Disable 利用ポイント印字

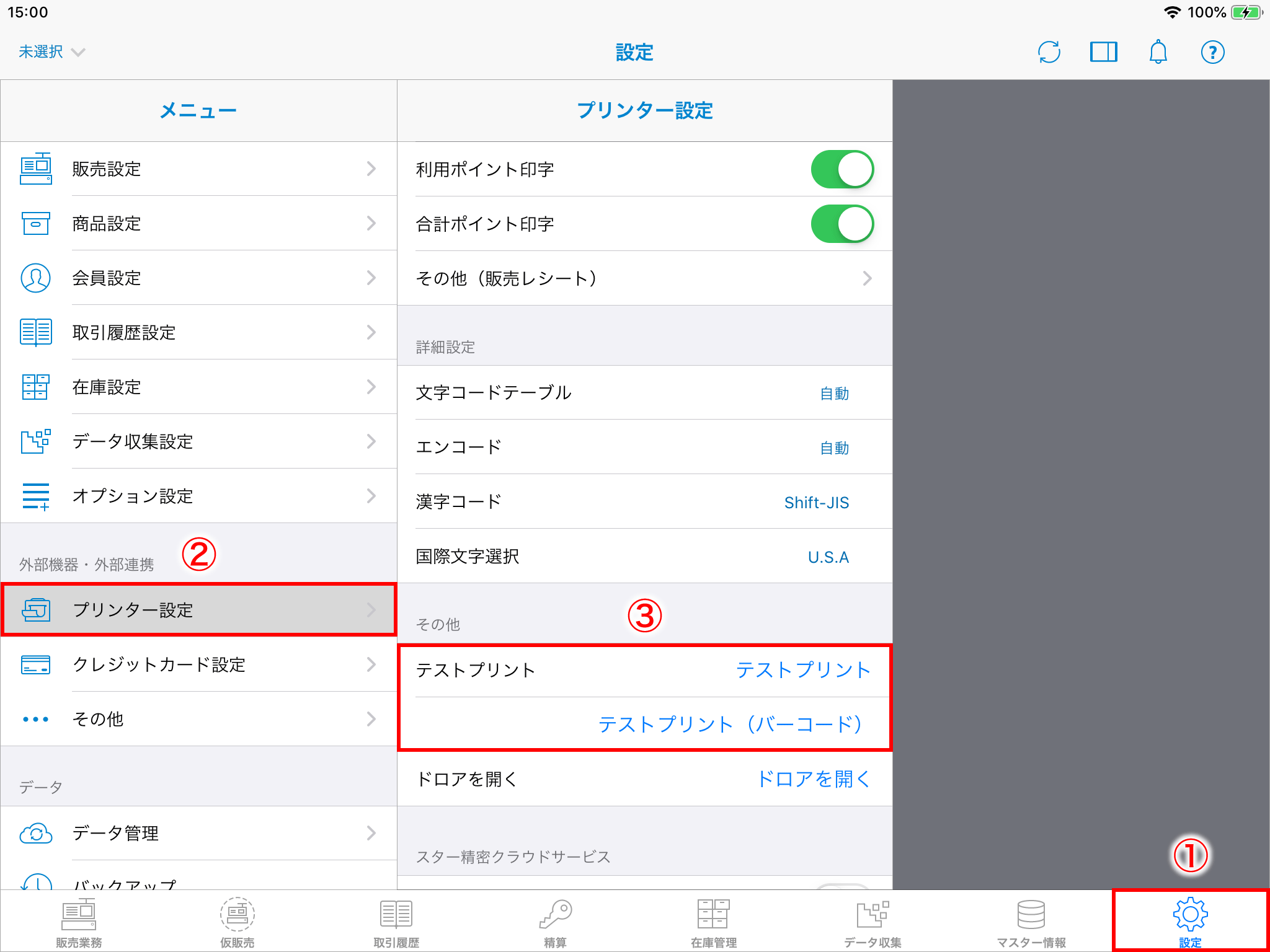click(841, 169)
